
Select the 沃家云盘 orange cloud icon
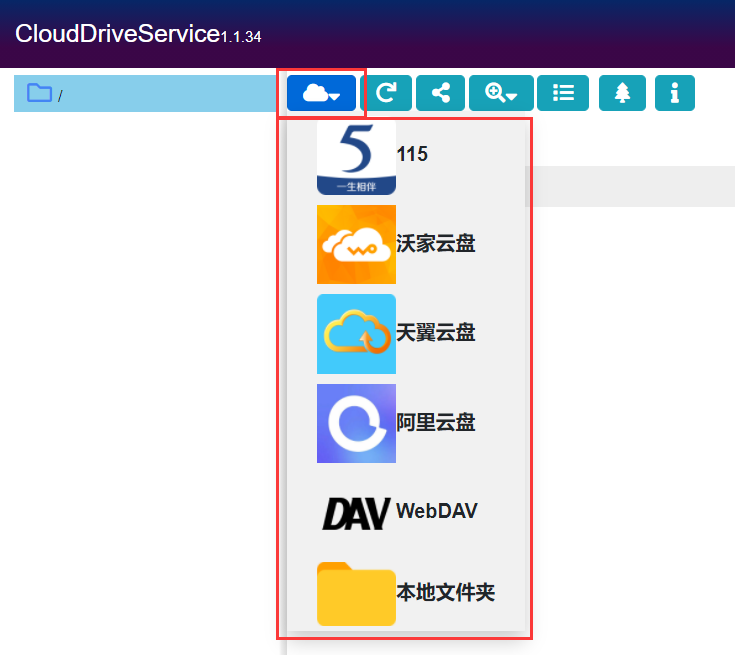pos(356,244)
